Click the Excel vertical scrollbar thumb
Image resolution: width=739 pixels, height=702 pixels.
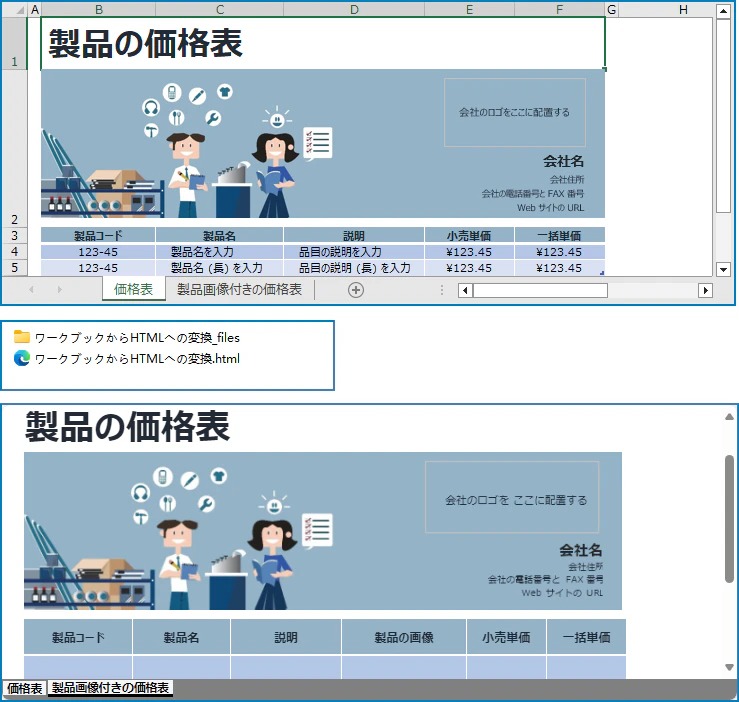click(723, 116)
